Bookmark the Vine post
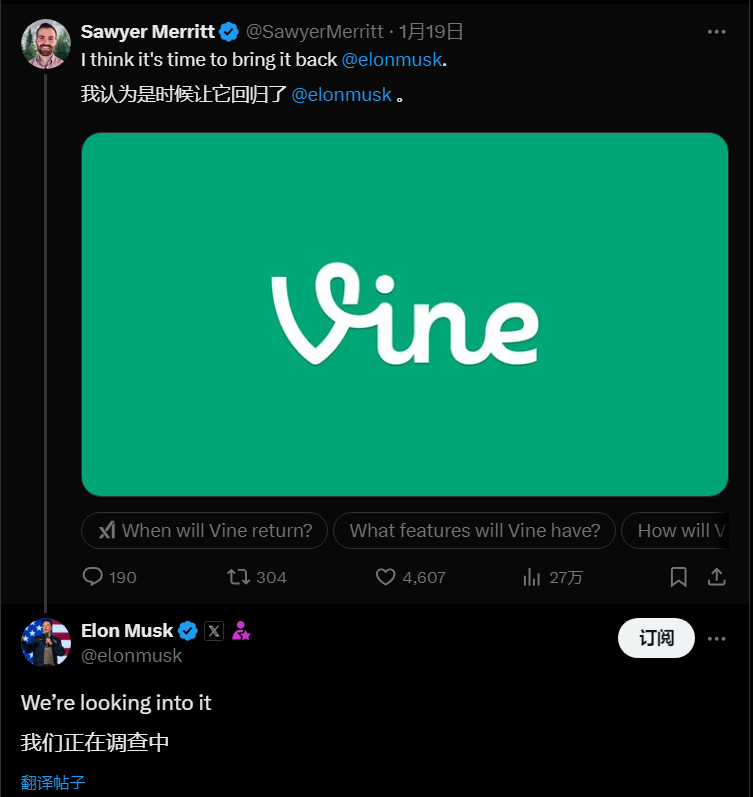Image resolution: width=753 pixels, height=797 pixels. [678, 577]
